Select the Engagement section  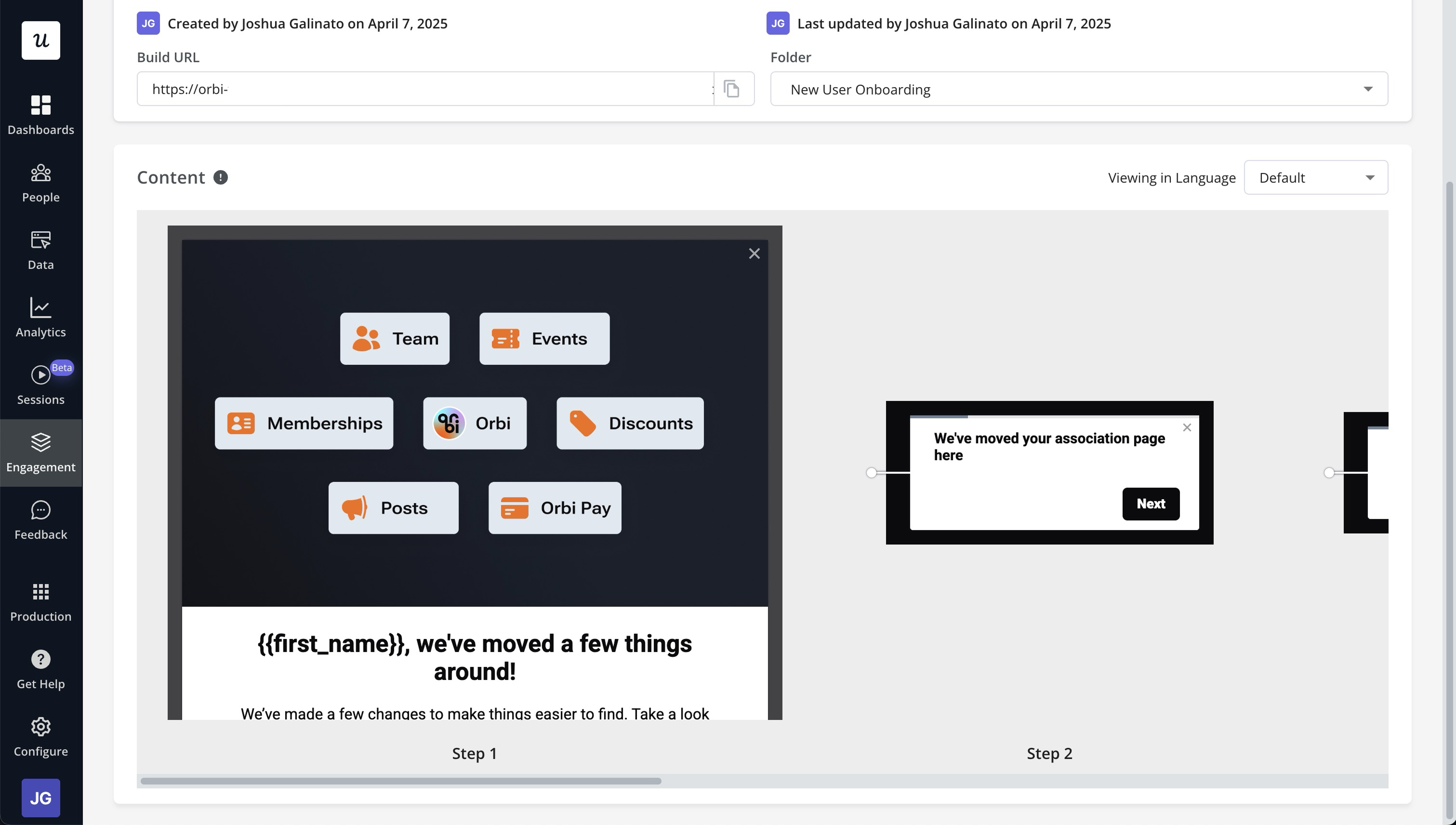pos(41,452)
